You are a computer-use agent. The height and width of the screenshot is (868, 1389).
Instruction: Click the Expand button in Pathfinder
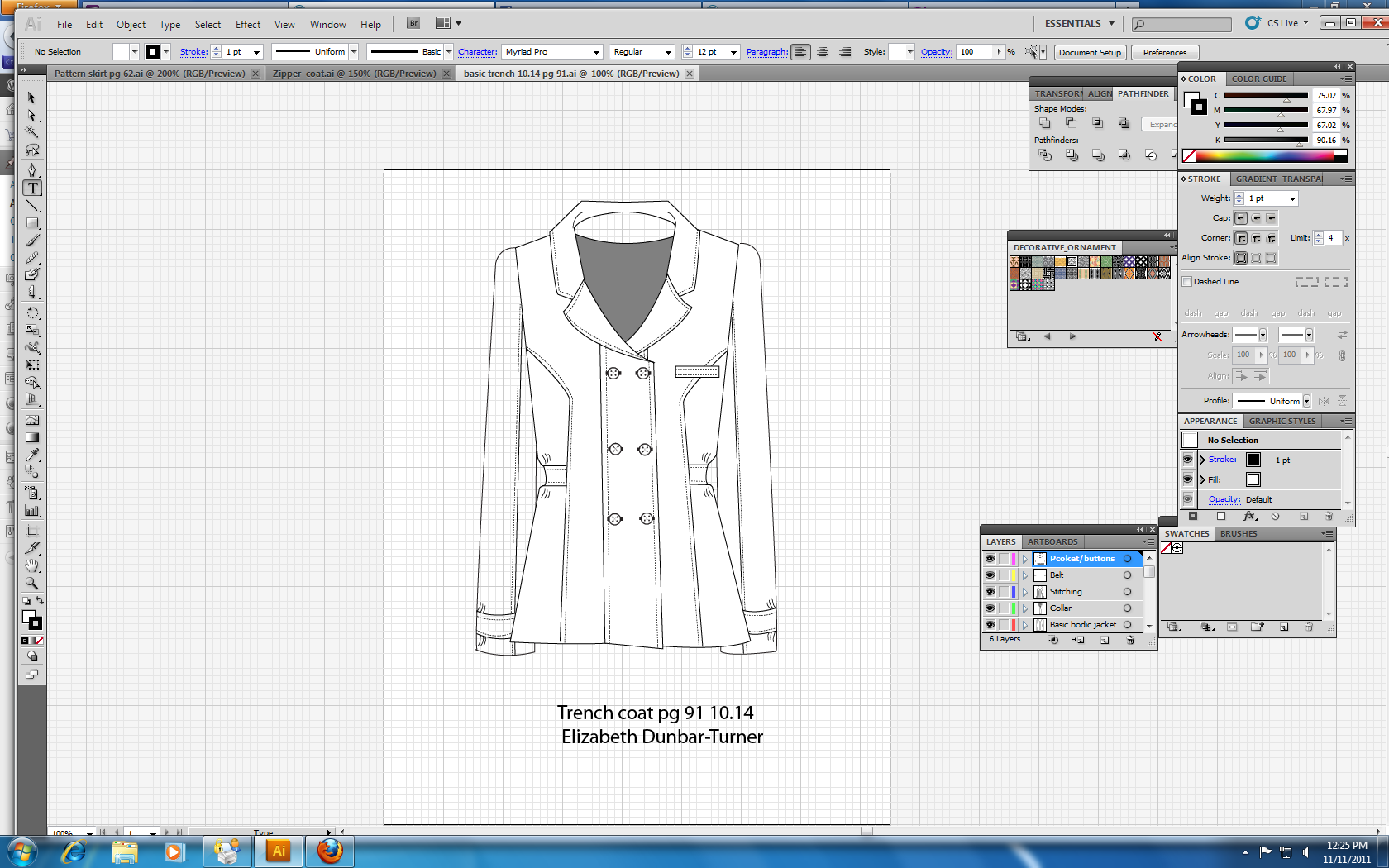tap(1162, 124)
